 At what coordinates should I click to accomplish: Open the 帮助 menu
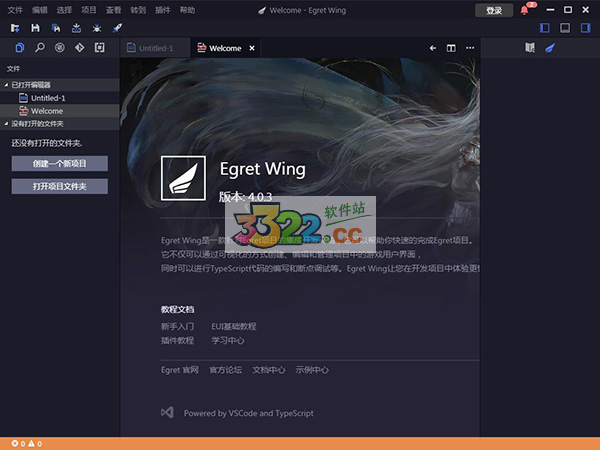[x=188, y=10]
